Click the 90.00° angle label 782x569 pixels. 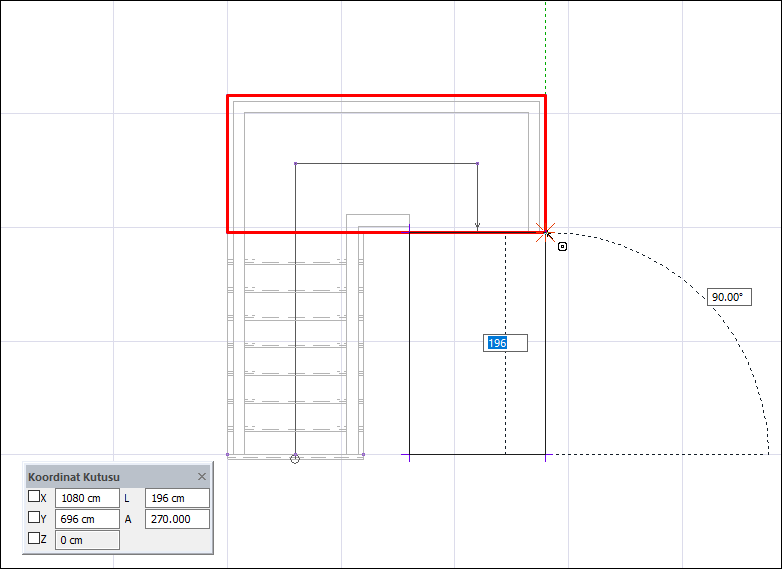tap(729, 297)
